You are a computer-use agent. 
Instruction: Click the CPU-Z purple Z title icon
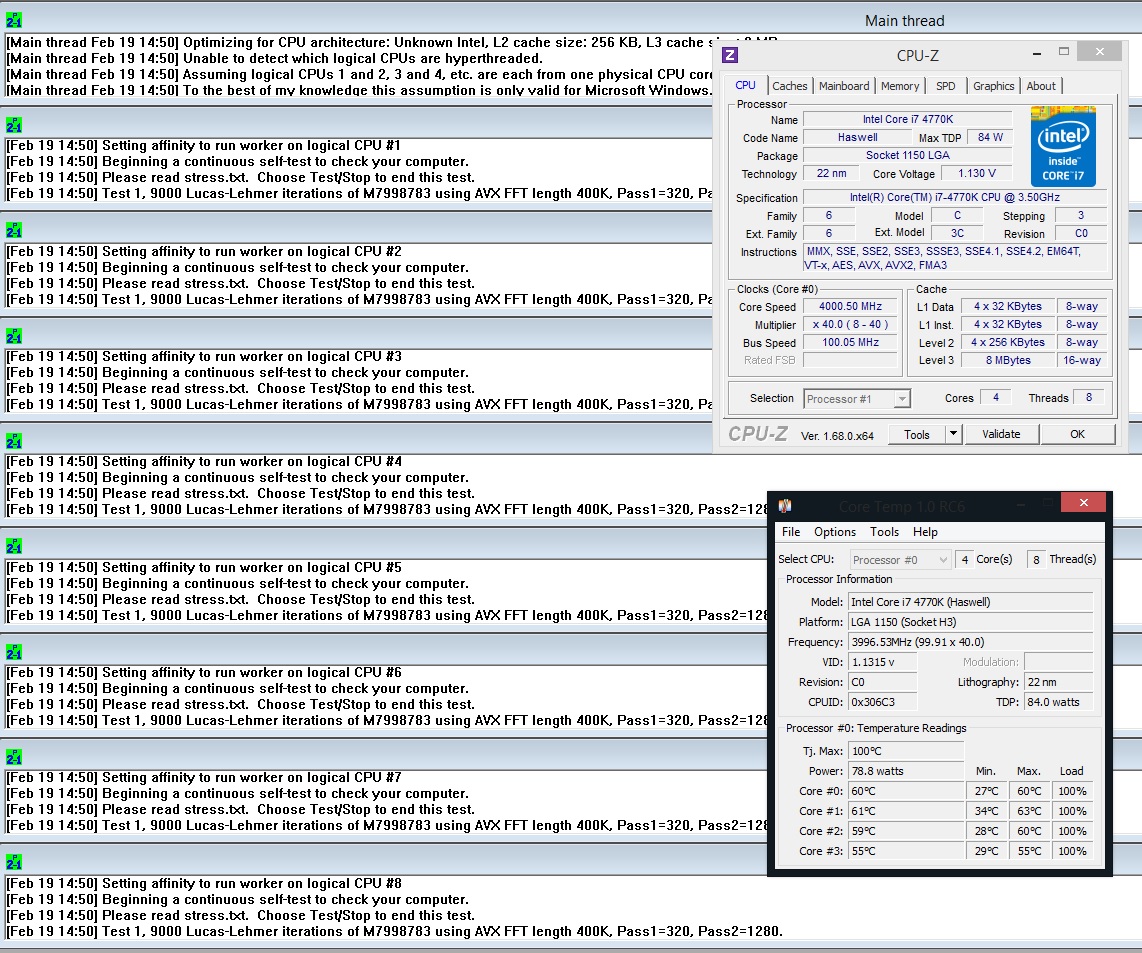(x=730, y=55)
